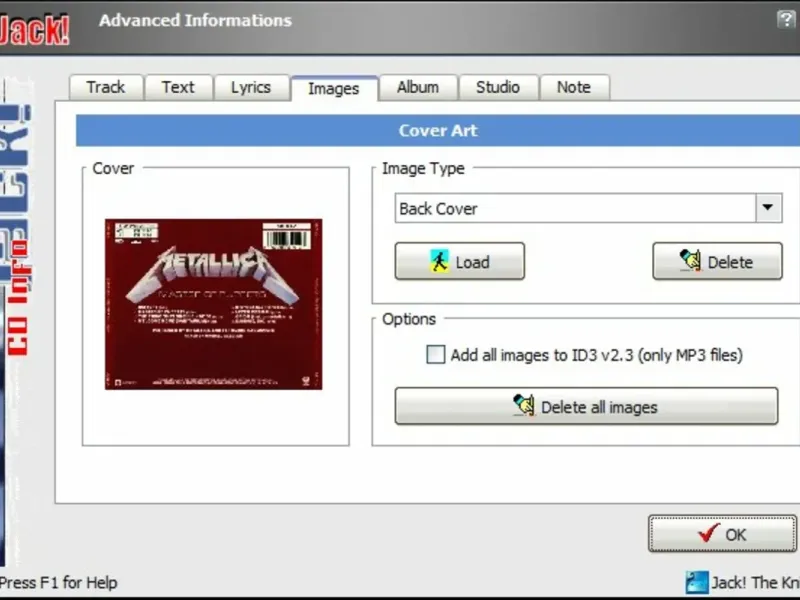Click the walking figure icon on Load
This screenshot has width=800, height=600.
coord(439,261)
